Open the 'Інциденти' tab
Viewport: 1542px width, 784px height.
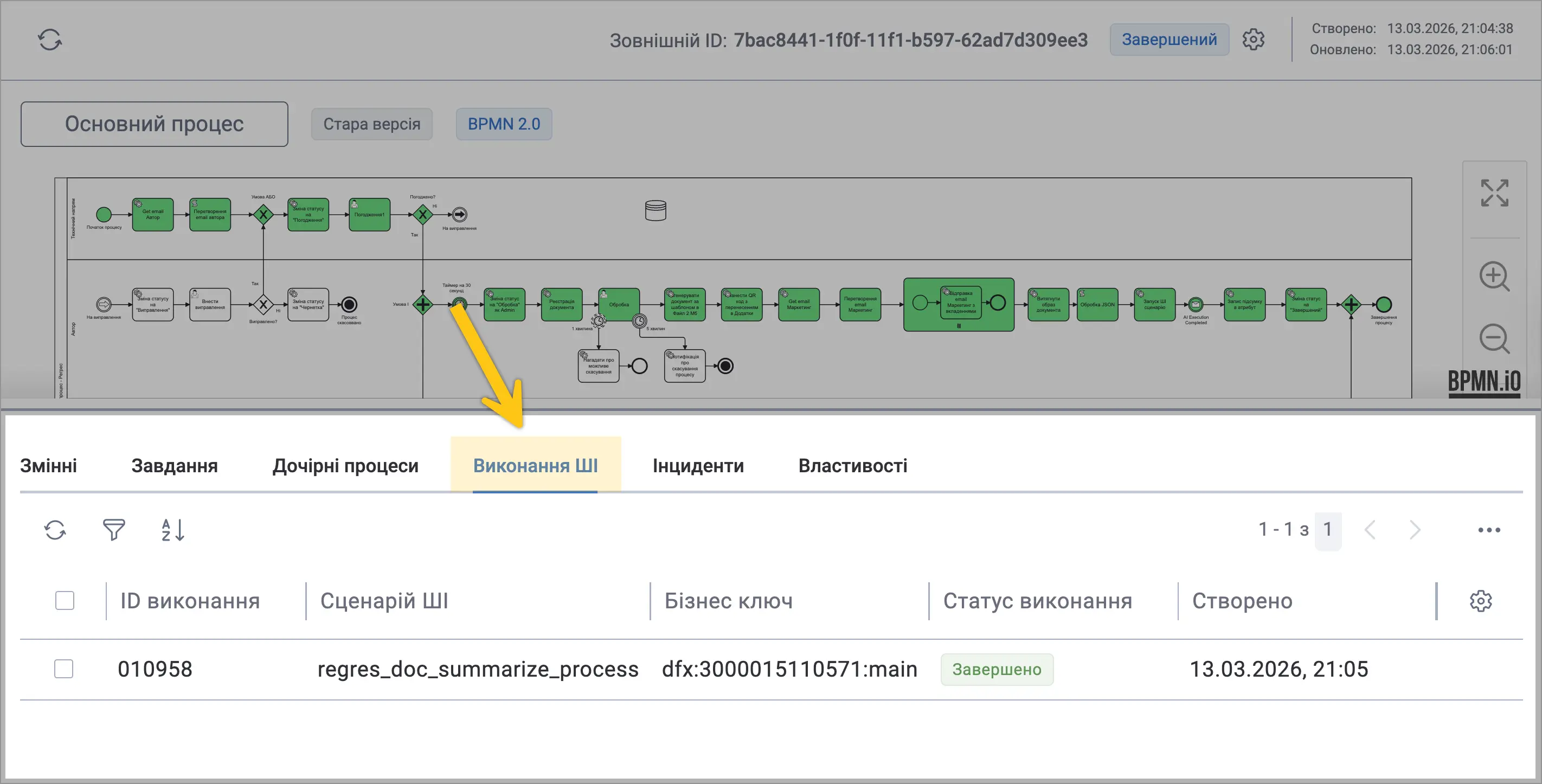pyautogui.click(x=698, y=466)
